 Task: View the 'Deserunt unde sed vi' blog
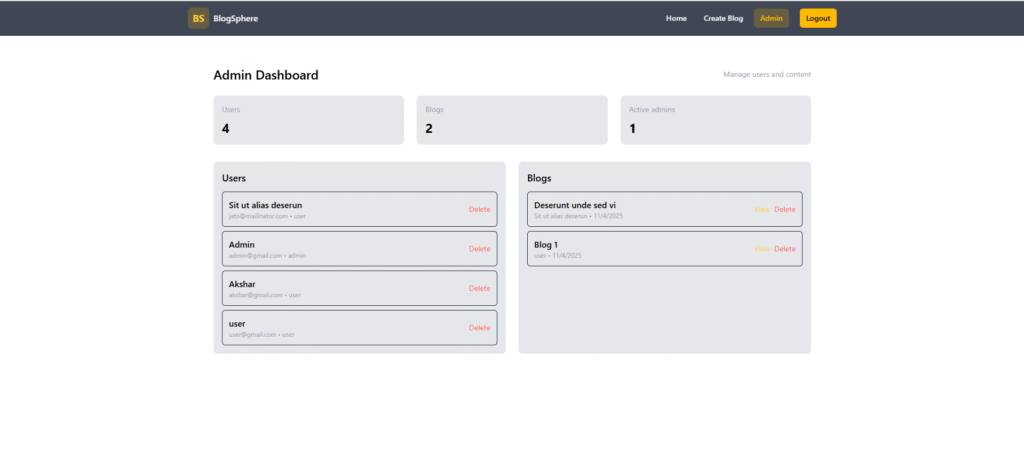point(762,209)
